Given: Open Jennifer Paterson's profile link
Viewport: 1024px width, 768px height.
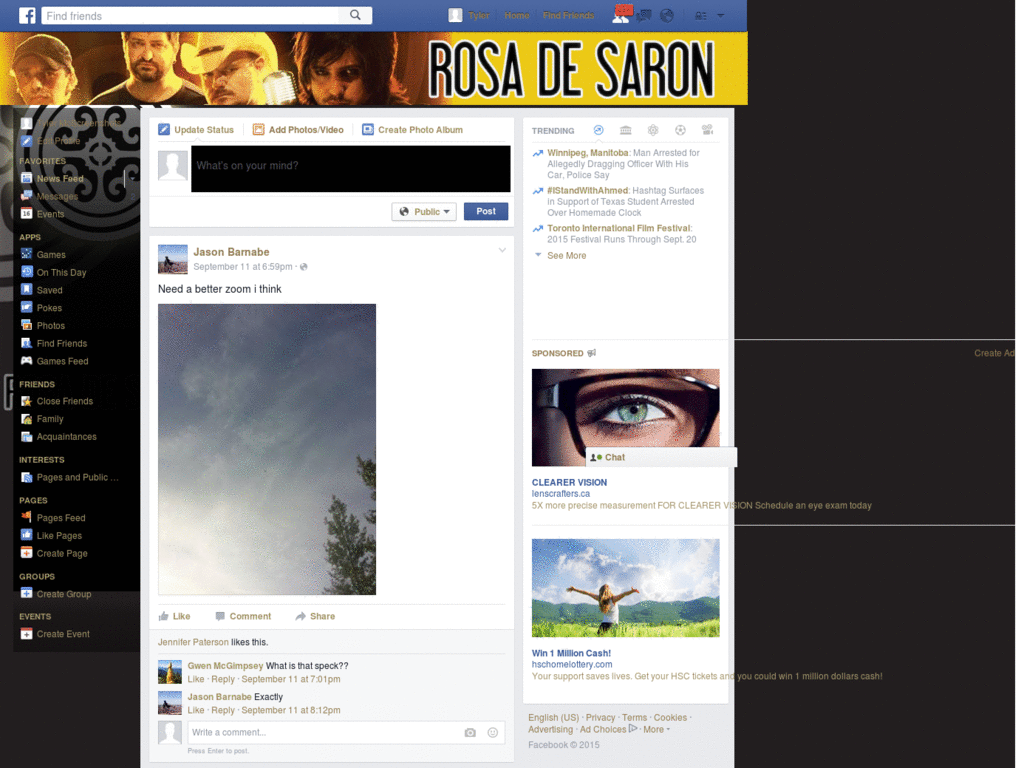Looking at the screenshot, I should pos(193,642).
